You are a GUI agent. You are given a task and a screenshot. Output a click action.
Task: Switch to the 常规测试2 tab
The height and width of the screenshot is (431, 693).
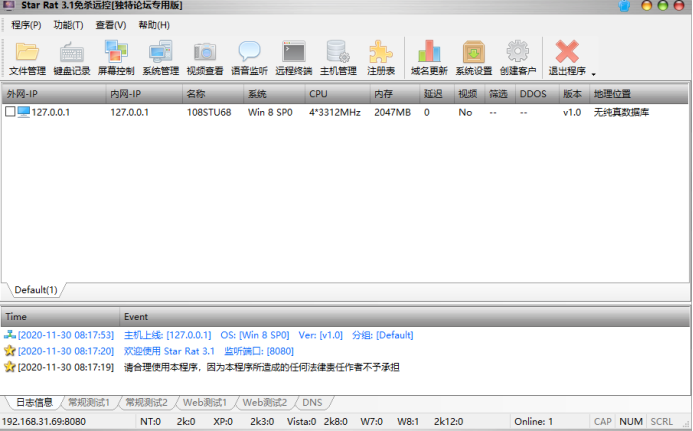(x=146, y=402)
